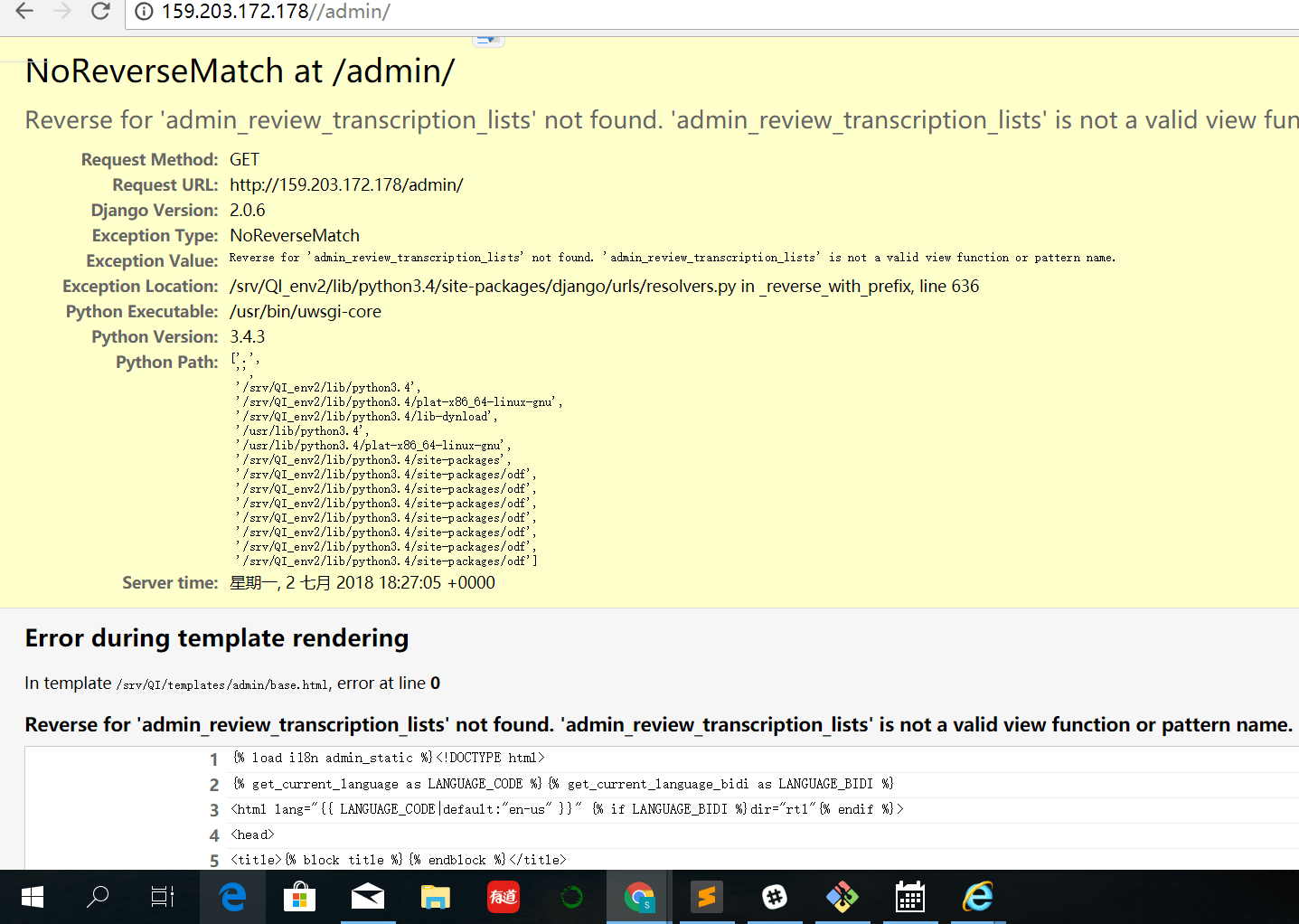Click the Django Version value 2.0.6
Image resolution: width=1299 pixels, height=924 pixels.
coord(248,210)
